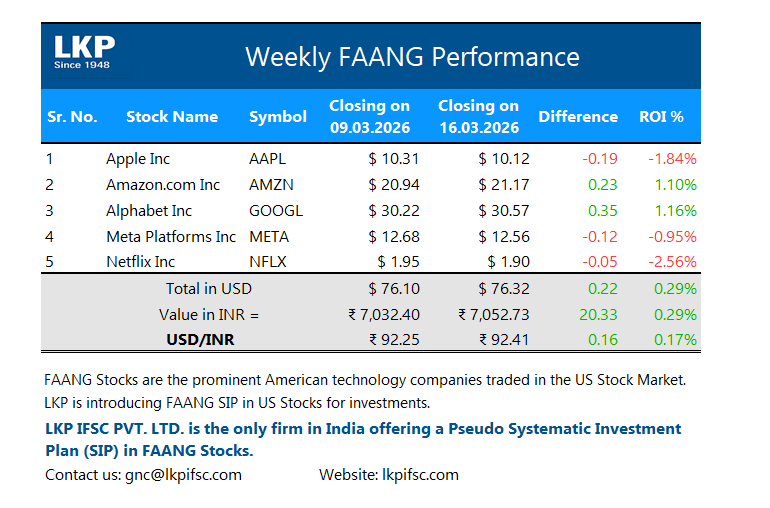Select the Netflix Inc stock name

141,262
